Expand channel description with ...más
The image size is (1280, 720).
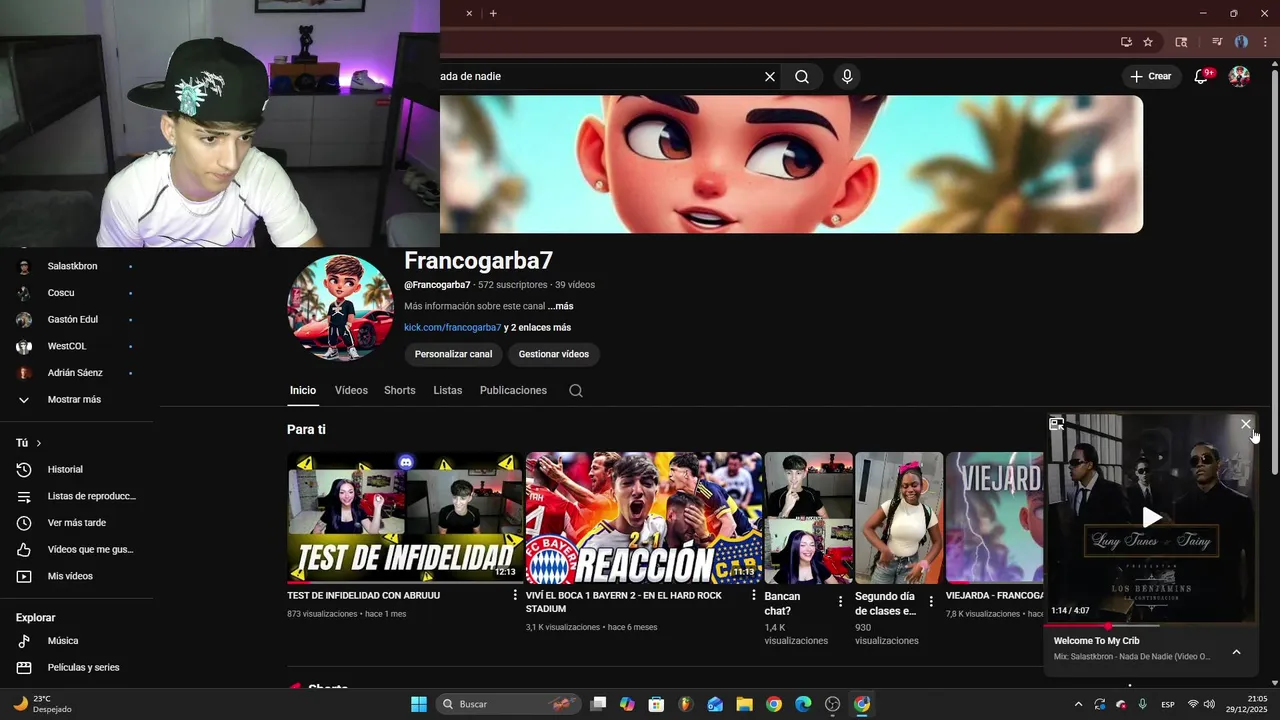coord(561,306)
